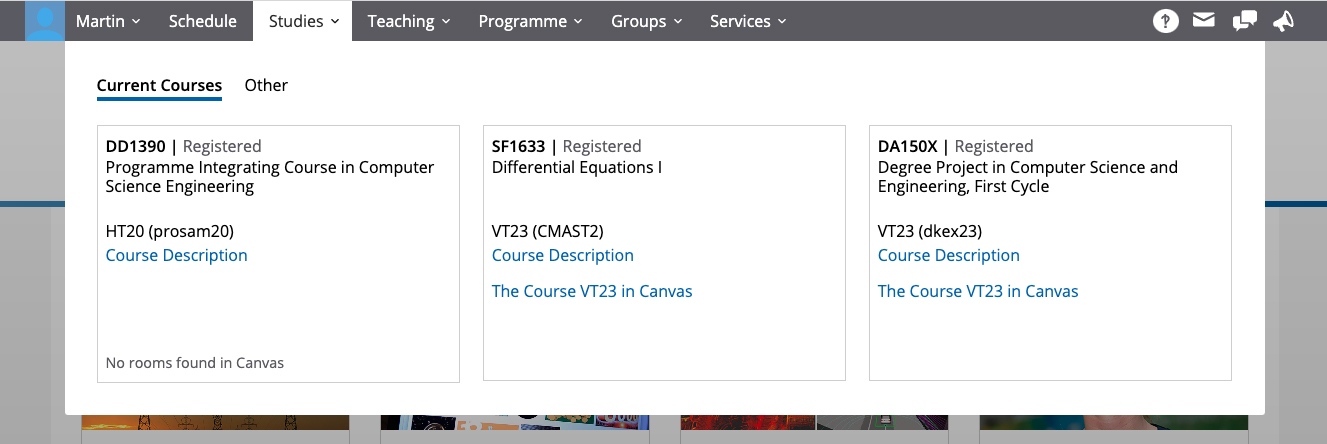Open Course Description for DD1390
This screenshot has width=1327, height=444.
177,255
